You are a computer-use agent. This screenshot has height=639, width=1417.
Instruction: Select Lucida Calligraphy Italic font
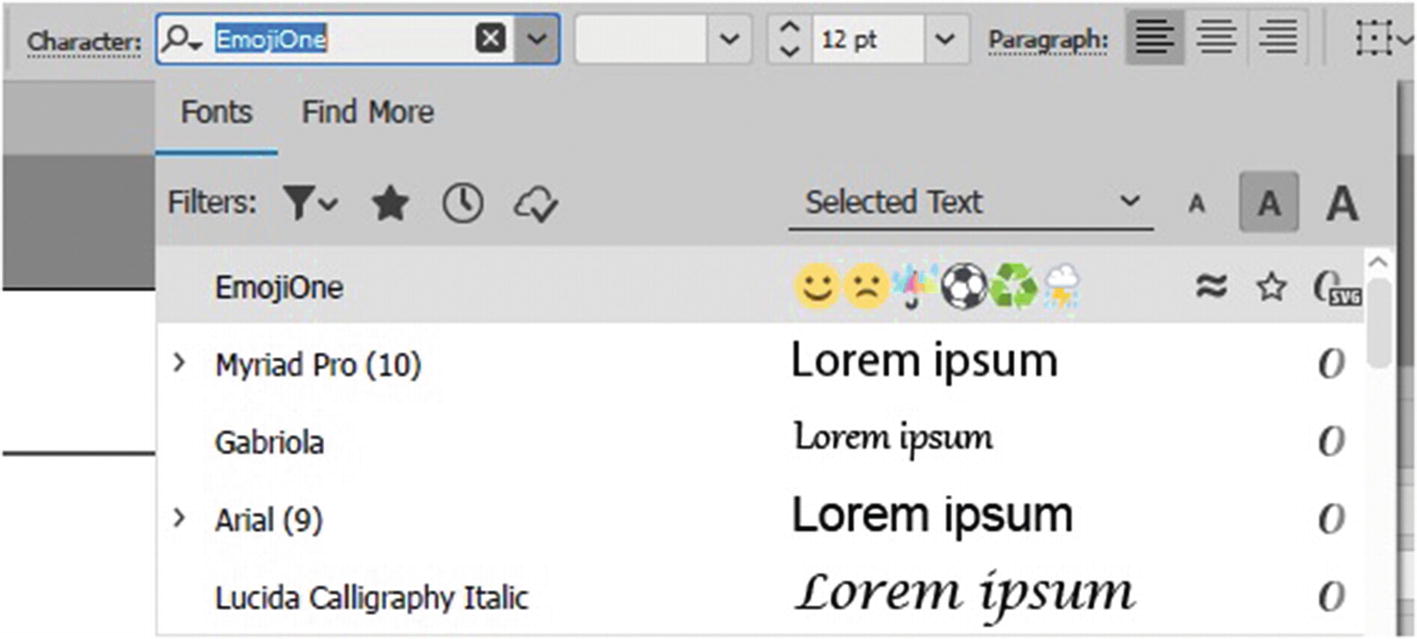tap(371, 598)
